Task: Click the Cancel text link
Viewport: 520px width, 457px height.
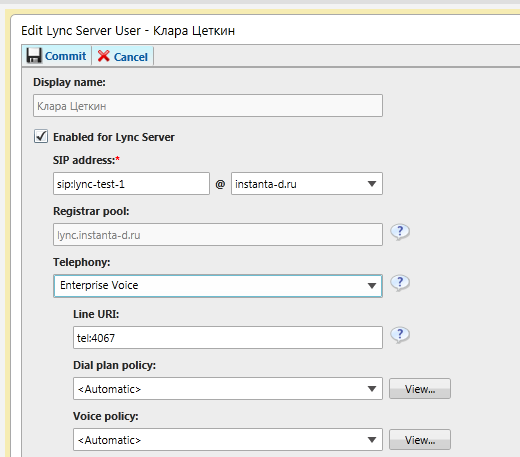Action: coord(131,57)
